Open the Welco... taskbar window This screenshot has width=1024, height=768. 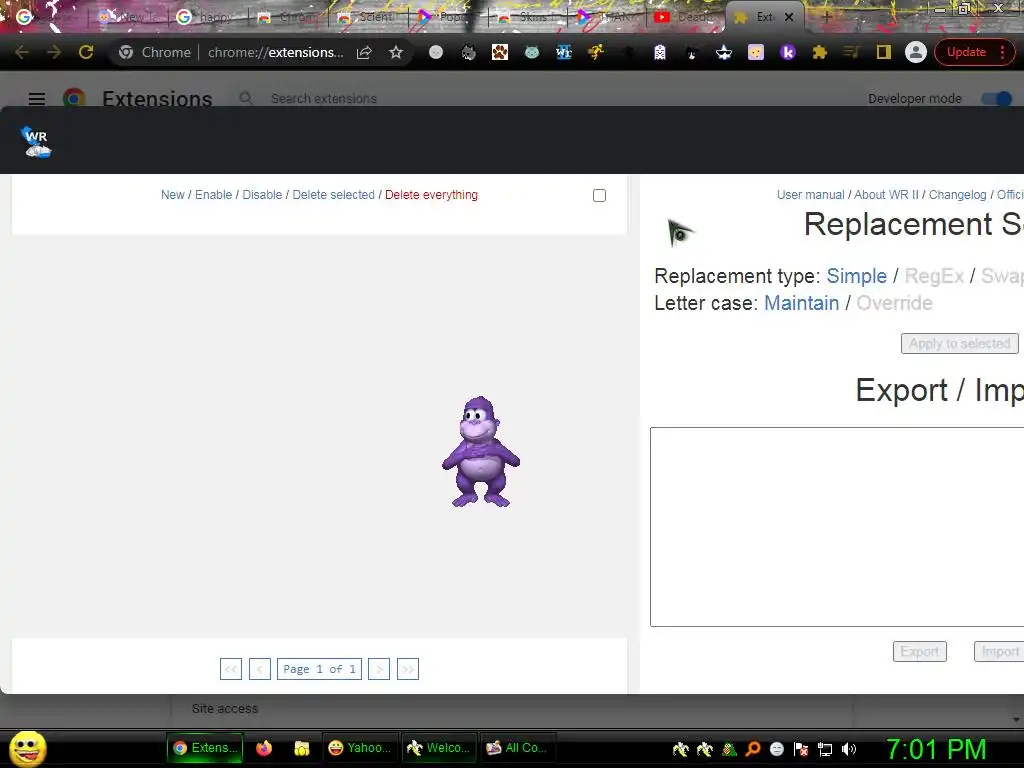439,748
